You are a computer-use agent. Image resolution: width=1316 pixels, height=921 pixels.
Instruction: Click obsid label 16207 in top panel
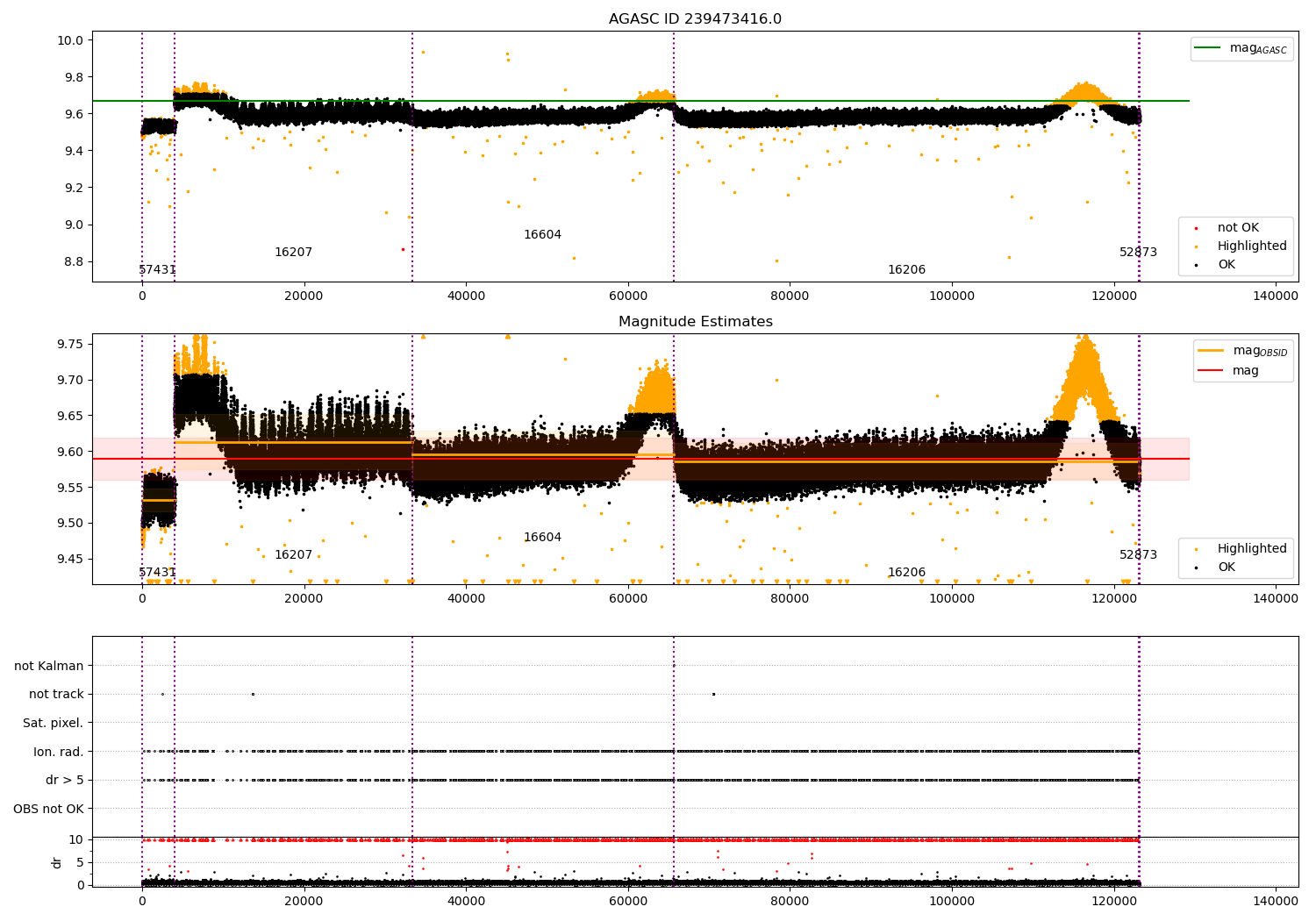tap(293, 253)
